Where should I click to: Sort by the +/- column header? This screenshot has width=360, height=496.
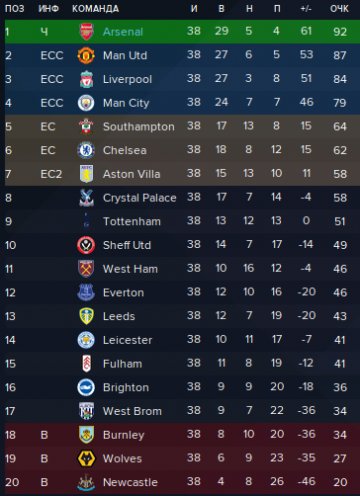pos(306,9)
